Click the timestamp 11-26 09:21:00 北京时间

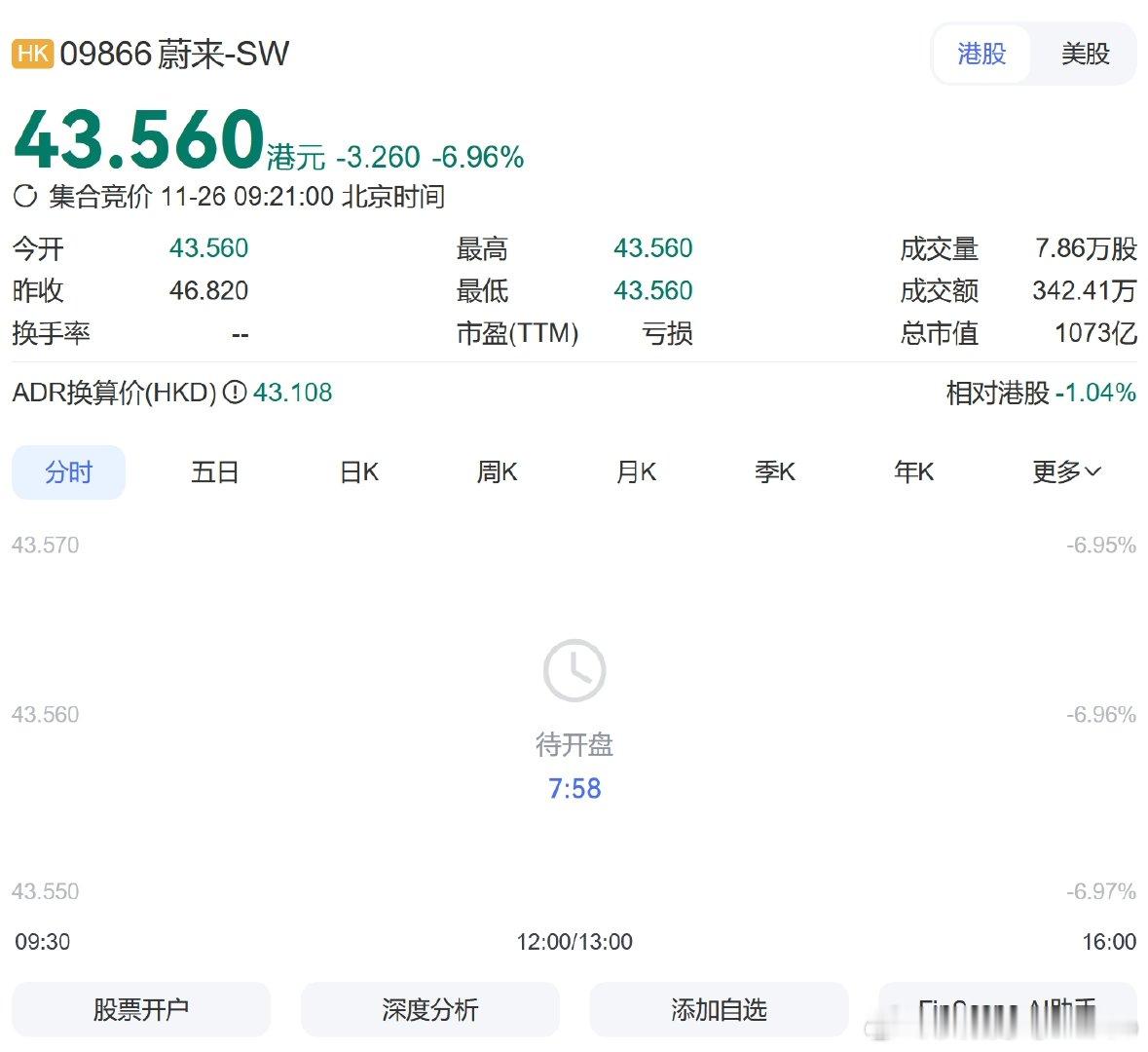click(x=303, y=197)
